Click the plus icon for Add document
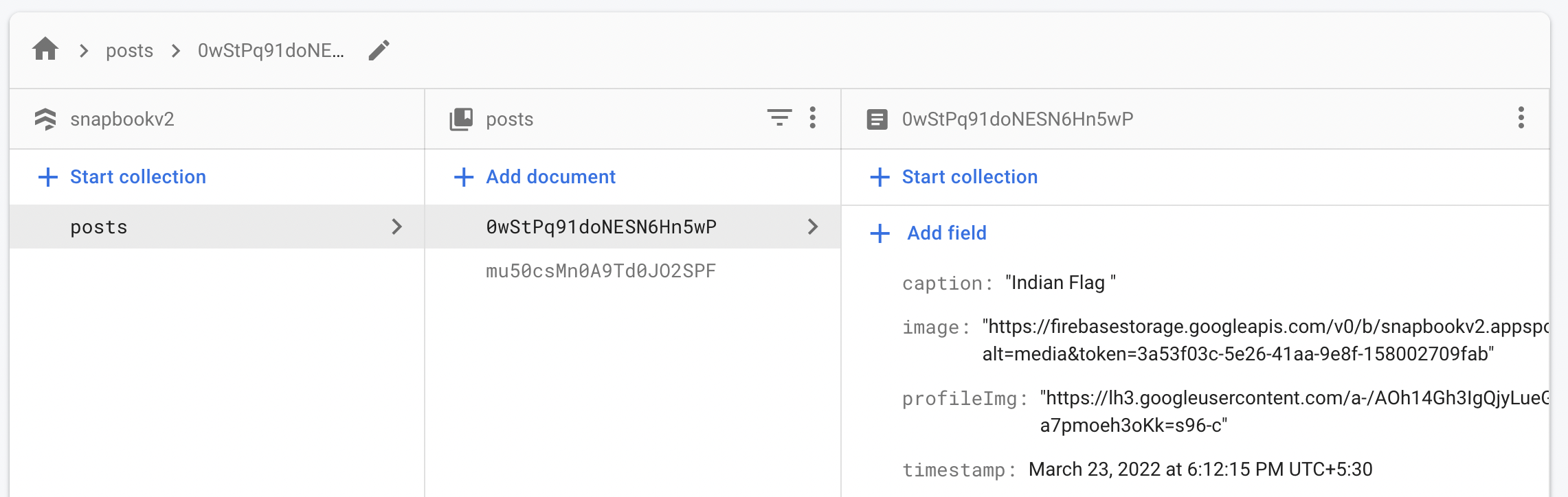 [x=464, y=177]
